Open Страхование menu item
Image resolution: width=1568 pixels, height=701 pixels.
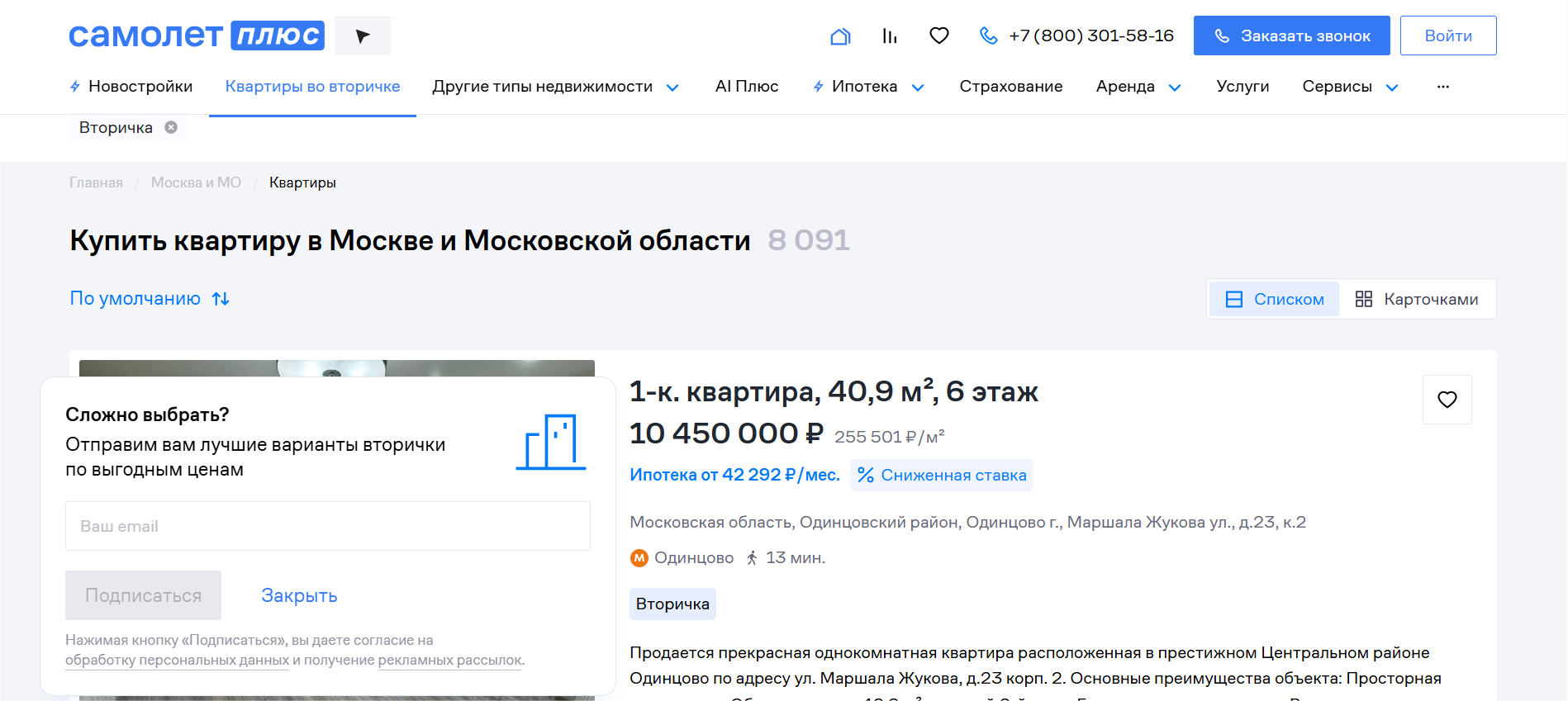[x=1011, y=87]
